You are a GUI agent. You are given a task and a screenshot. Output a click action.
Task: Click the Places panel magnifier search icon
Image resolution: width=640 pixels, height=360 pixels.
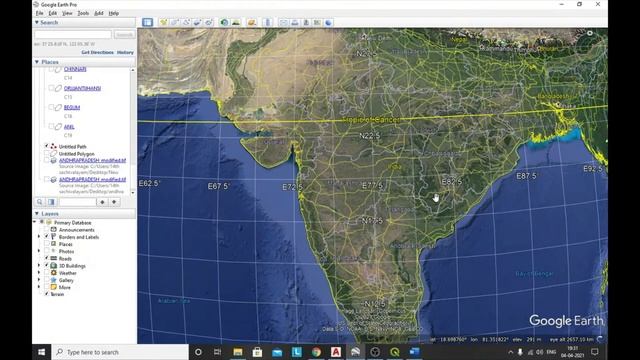click(x=40, y=202)
